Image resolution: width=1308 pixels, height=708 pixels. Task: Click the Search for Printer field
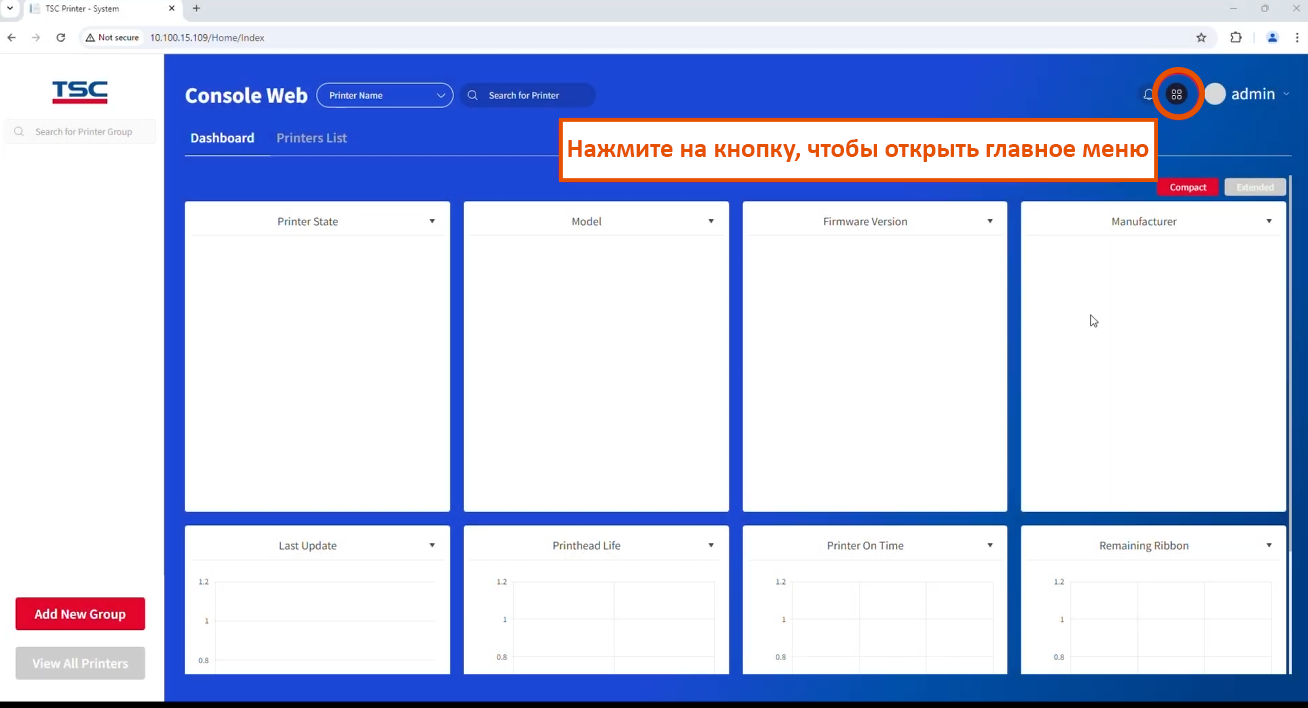[x=535, y=95]
